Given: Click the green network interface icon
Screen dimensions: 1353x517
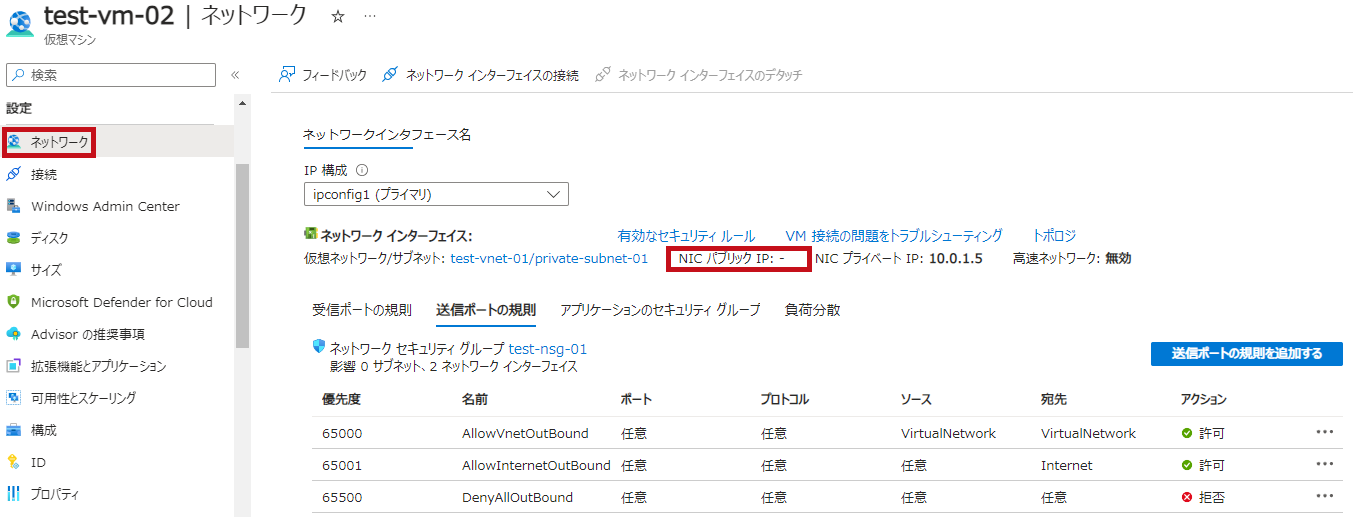Looking at the screenshot, I should click(x=310, y=234).
